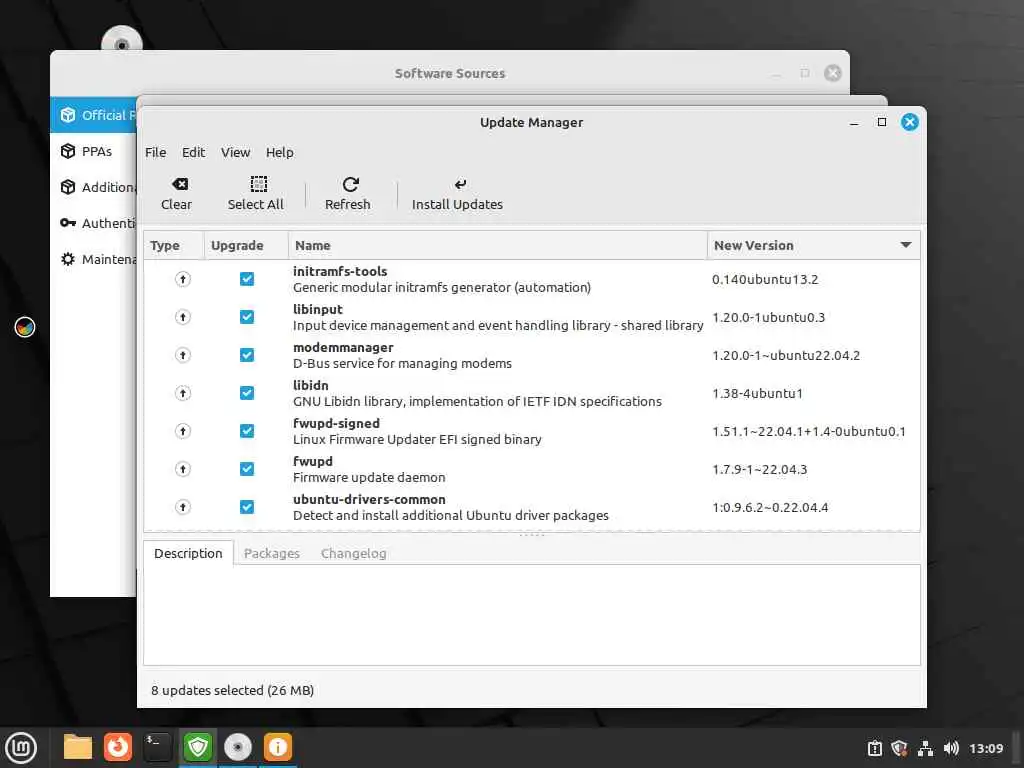
Task: Open the Terminal from the taskbar
Action: click(x=157, y=747)
